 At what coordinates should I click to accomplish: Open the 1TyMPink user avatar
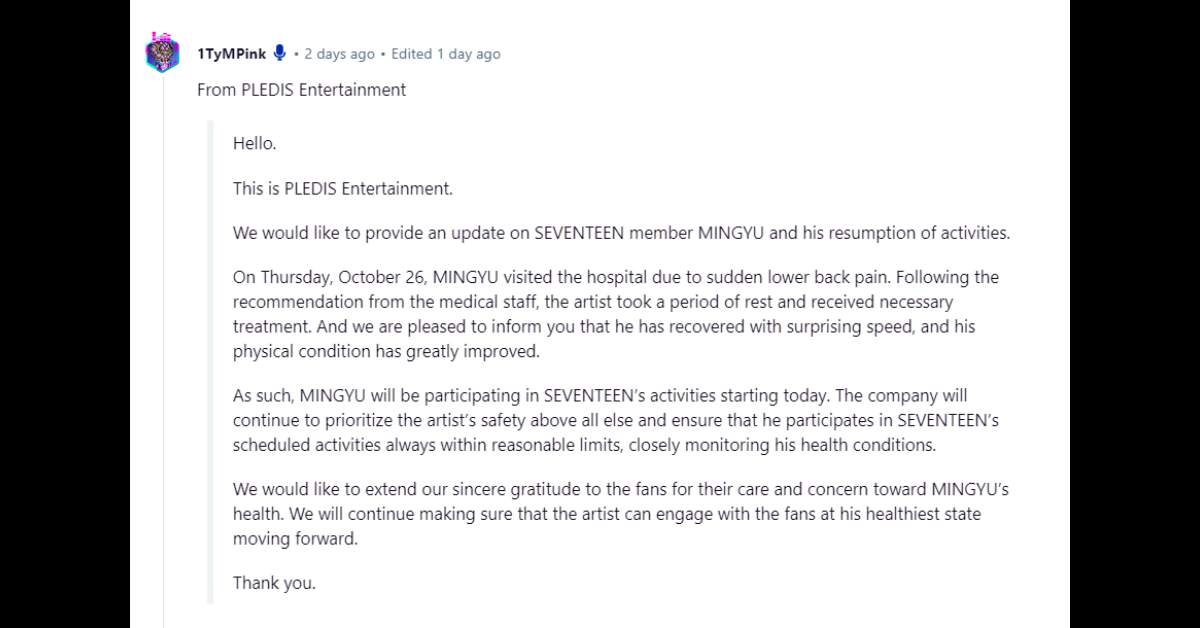tap(162, 53)
